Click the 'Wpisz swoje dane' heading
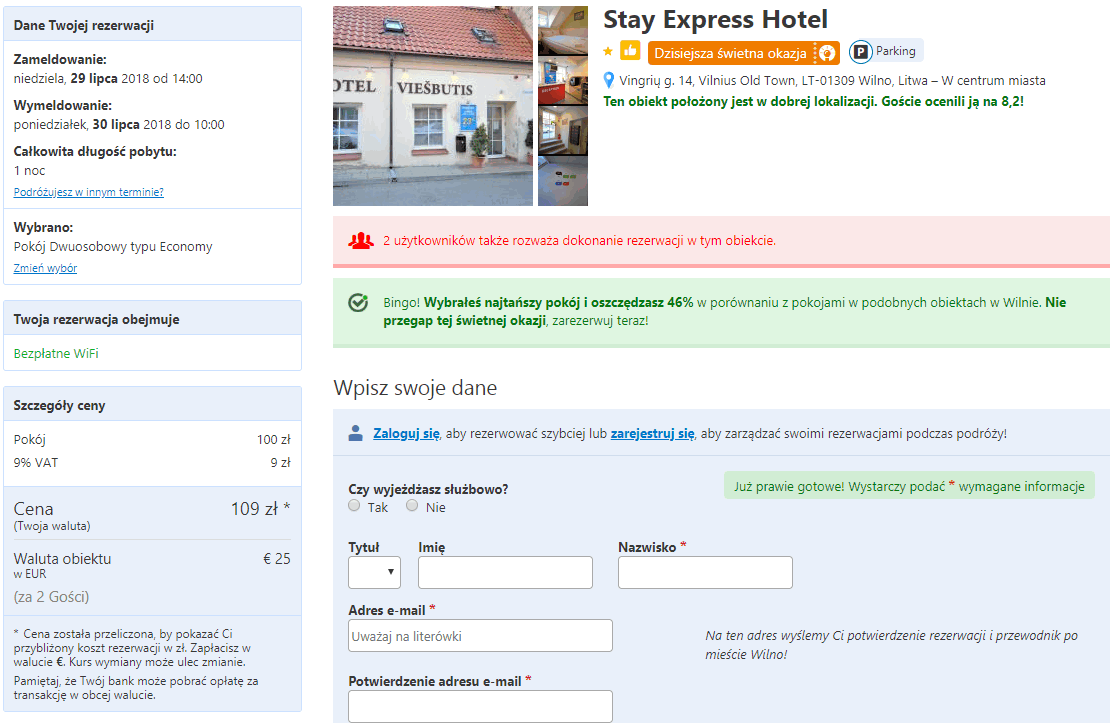This screenshot has width=1112, height=723. pos(416,388)
